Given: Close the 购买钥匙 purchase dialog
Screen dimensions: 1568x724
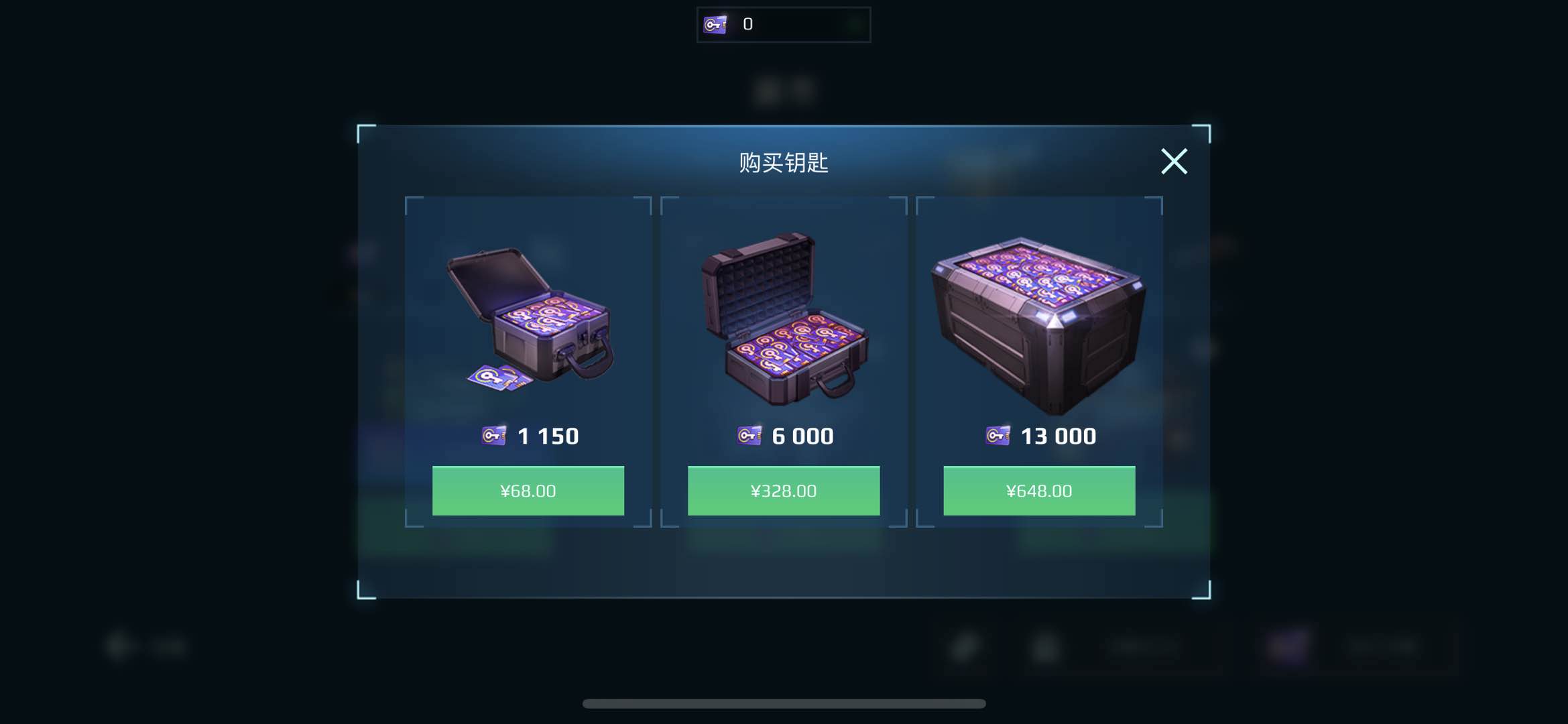Looking at the screenshot, I should [1174, 162].
